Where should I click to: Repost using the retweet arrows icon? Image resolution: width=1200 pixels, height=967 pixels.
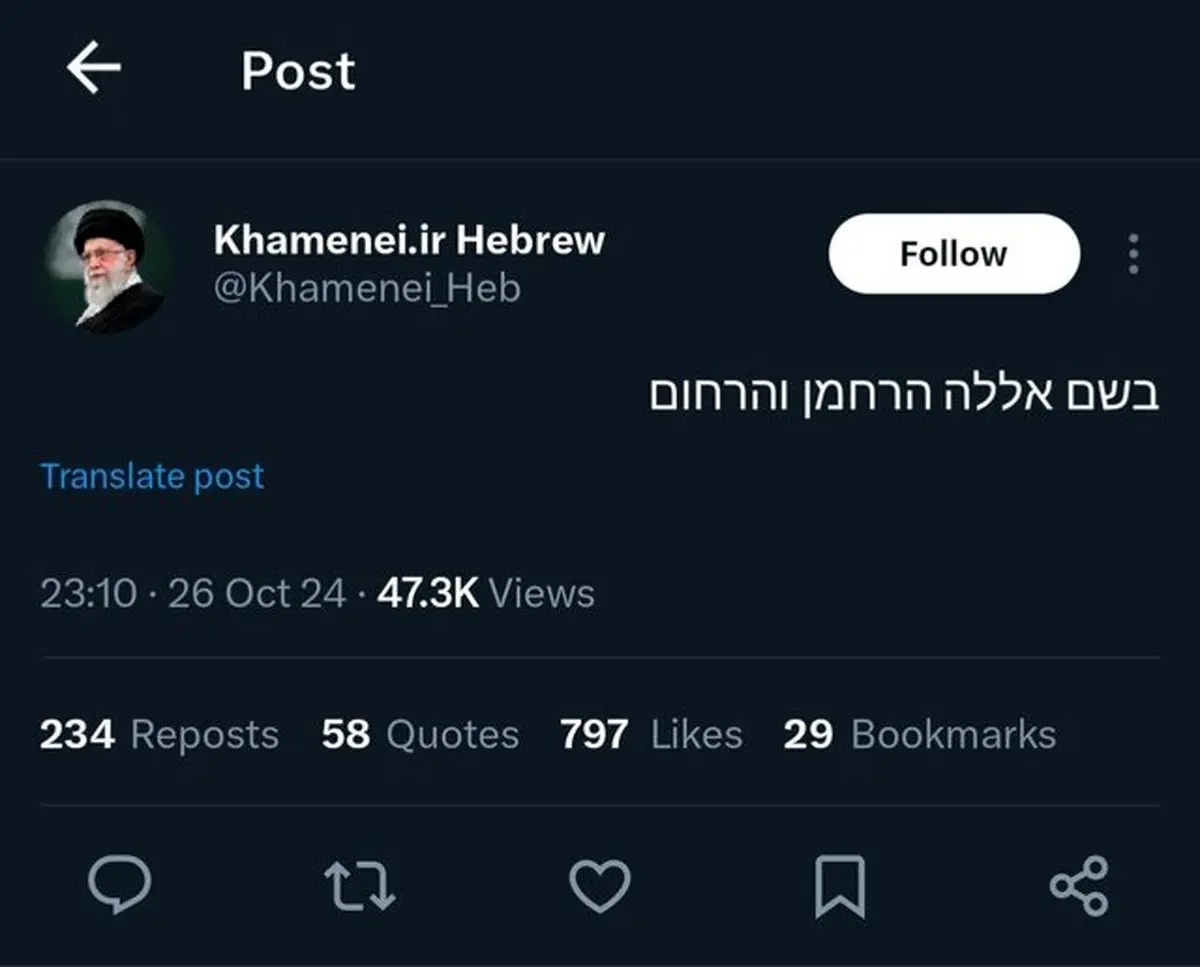point(360,885)
